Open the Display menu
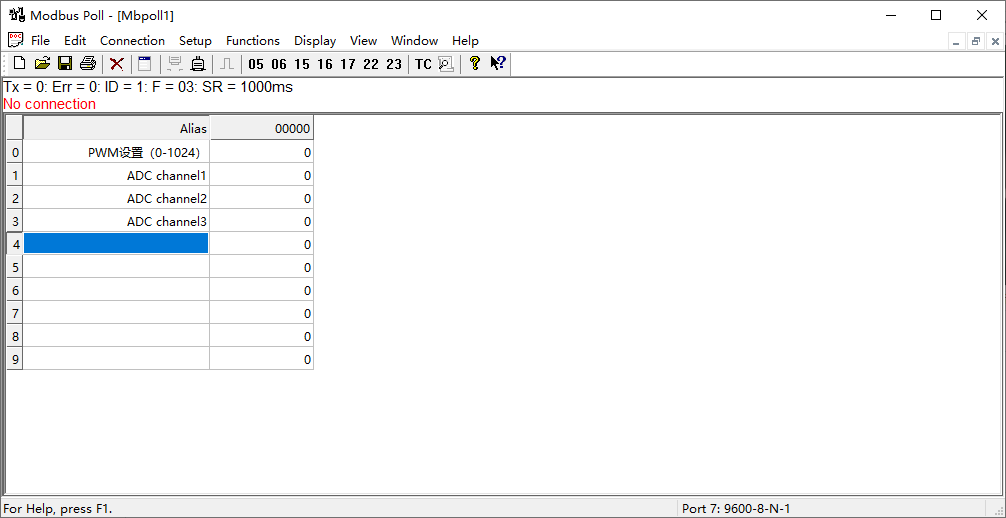The width and height of the screenshot is (1006, 518). (x=315, y=40)
